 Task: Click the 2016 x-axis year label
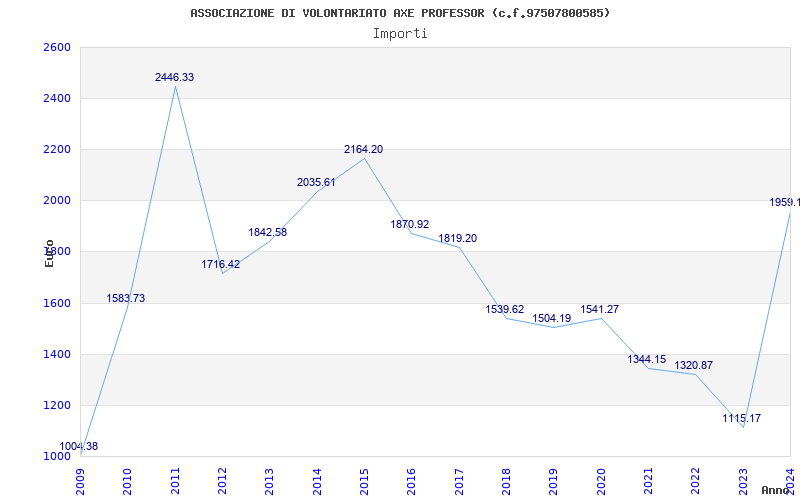tap(412, 482)
